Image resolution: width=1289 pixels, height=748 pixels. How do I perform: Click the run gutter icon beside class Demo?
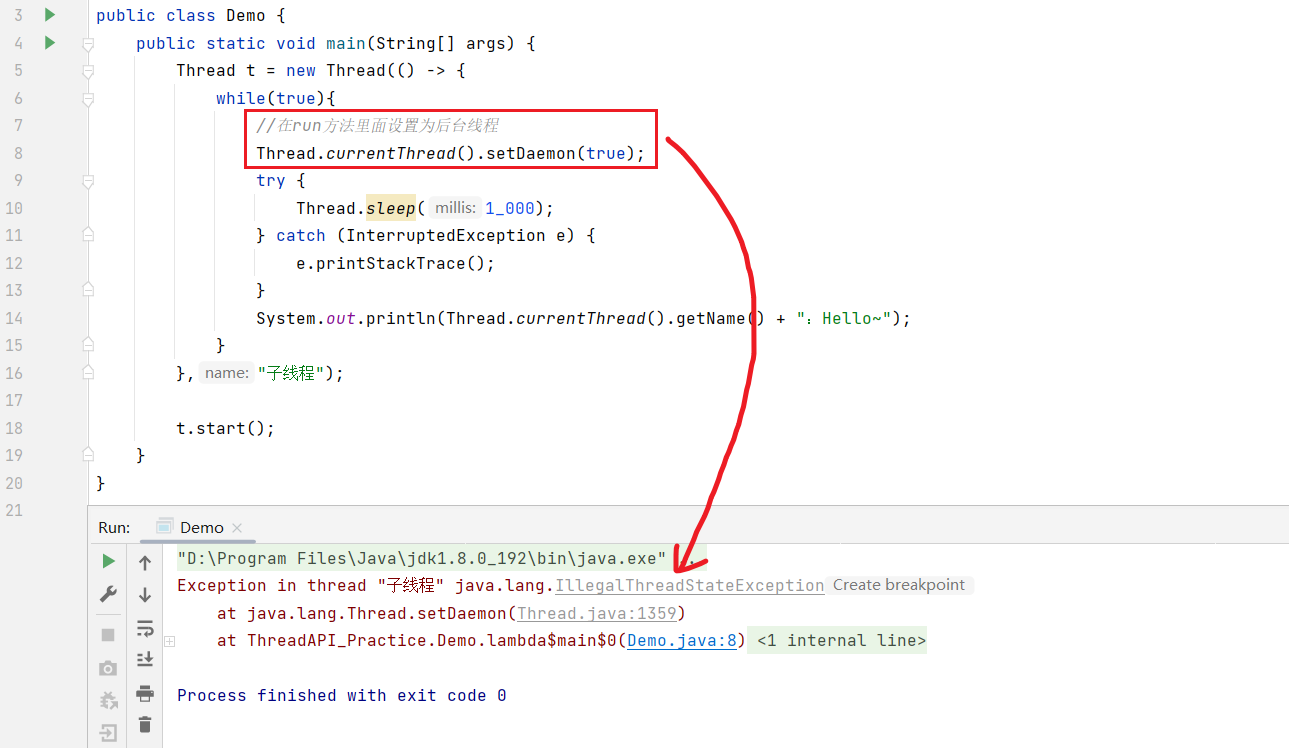[x=49, y=15]
